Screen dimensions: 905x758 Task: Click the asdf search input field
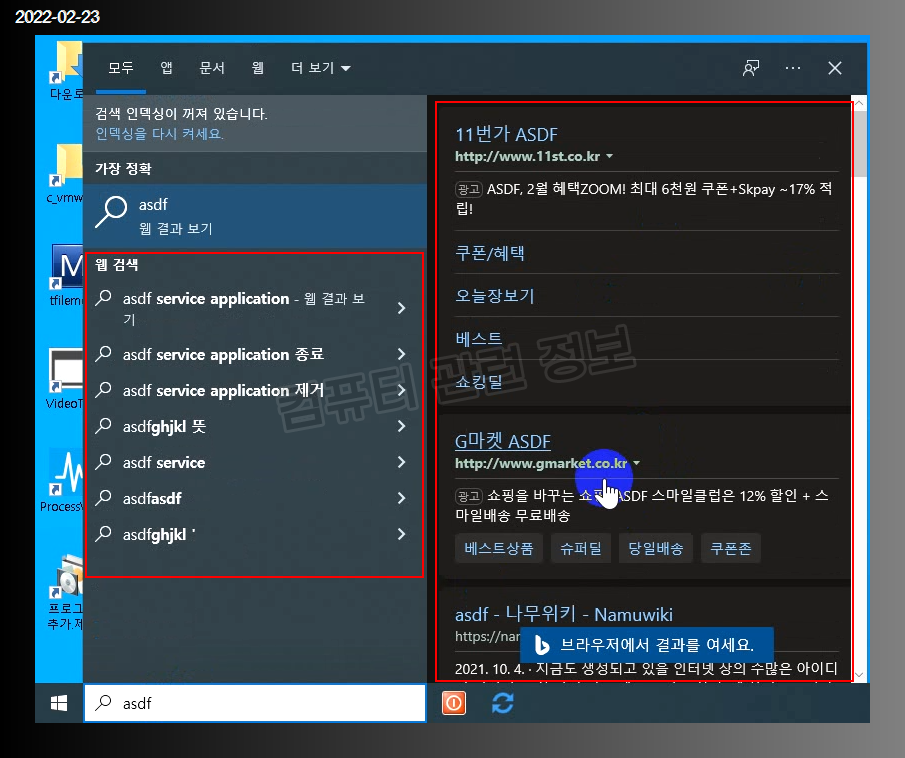point(255,703)
